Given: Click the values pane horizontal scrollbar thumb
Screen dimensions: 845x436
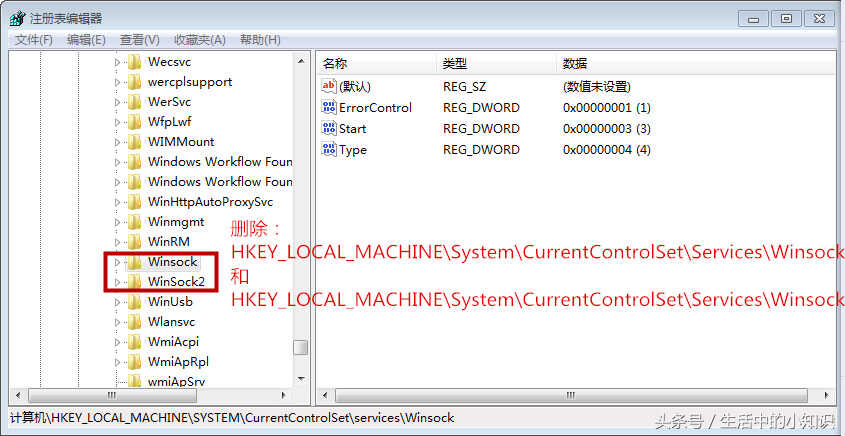Looking at the screenshot, I should pyautogui.click(x=571, y=396).
